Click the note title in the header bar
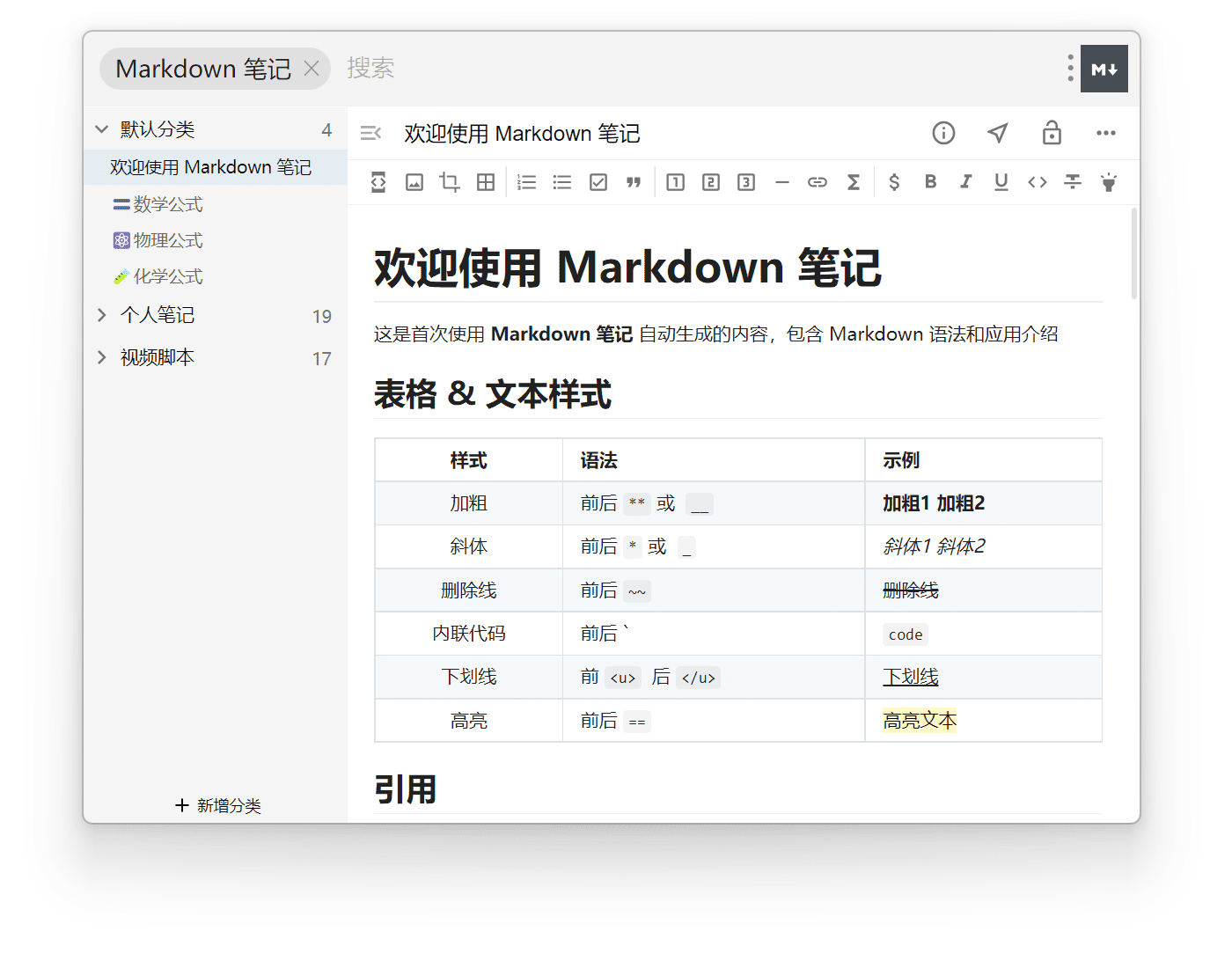1232x968 pixels. pos(522,134)
